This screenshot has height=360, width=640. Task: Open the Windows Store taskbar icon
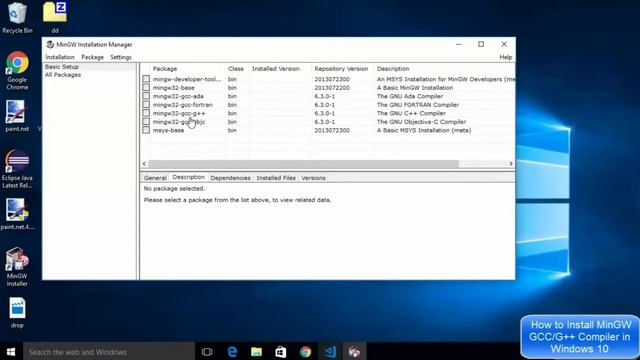pos(281,351)
